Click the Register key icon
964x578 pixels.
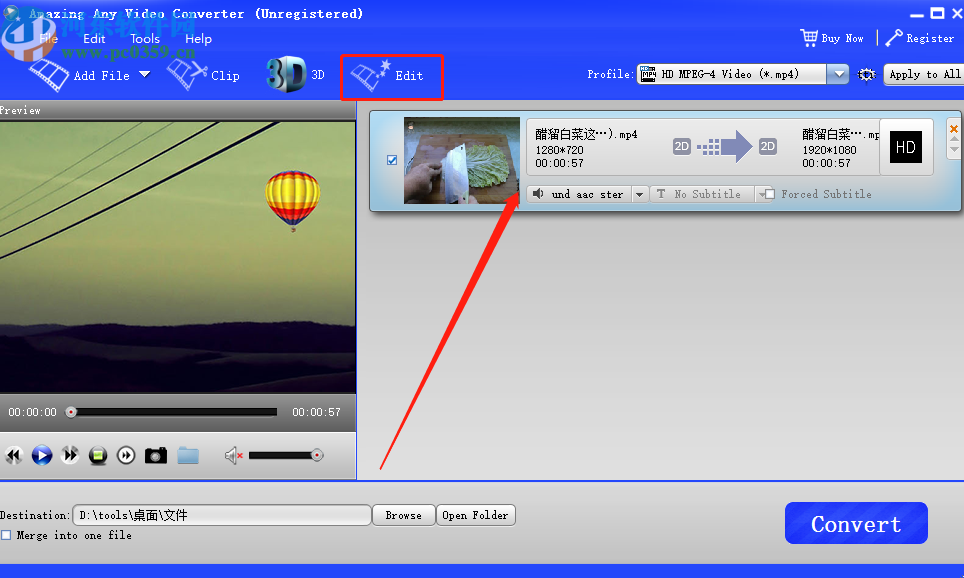click(x=892, y=37)
